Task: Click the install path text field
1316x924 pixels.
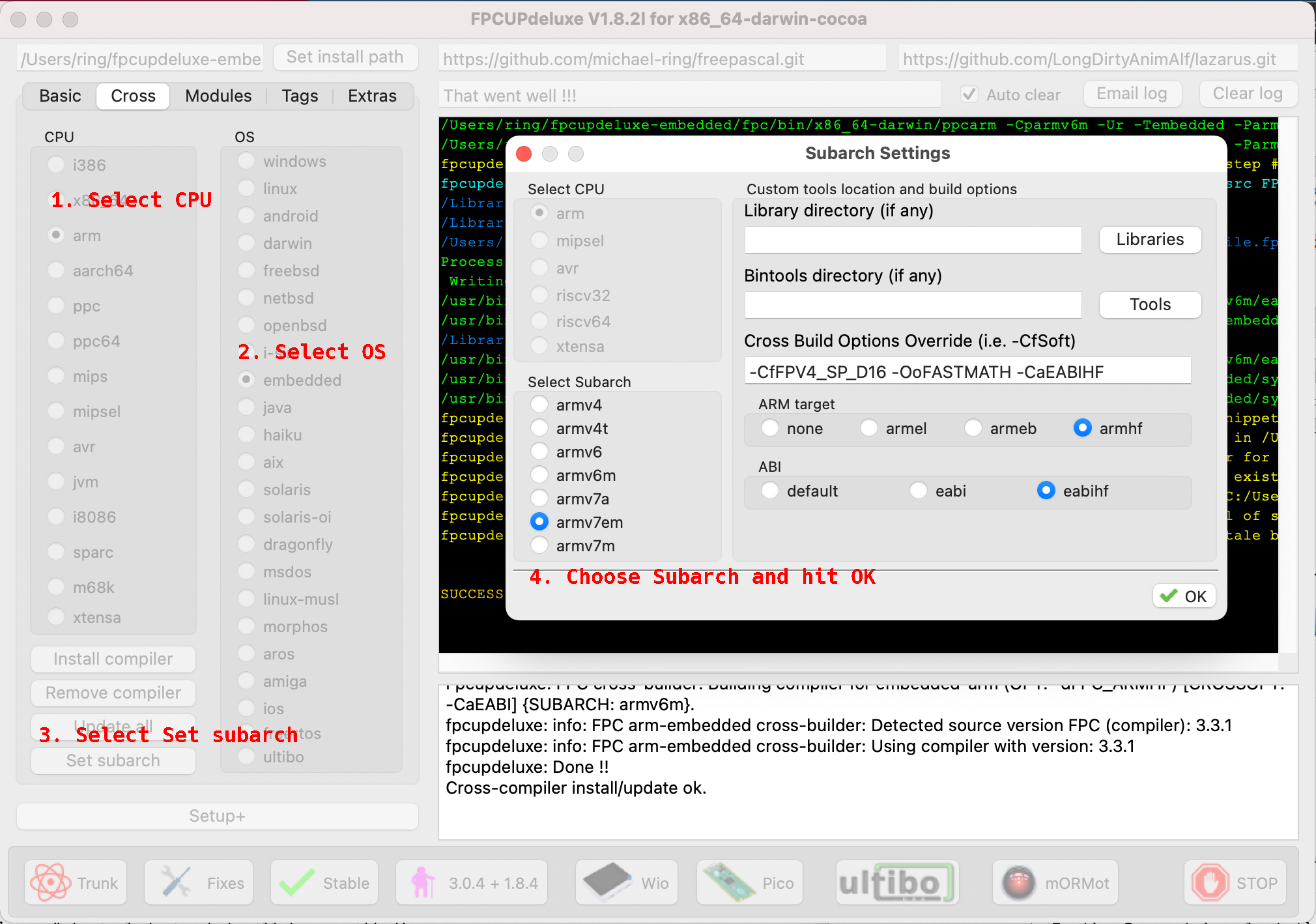Action: pyautogui.click(x=141, y=59)
